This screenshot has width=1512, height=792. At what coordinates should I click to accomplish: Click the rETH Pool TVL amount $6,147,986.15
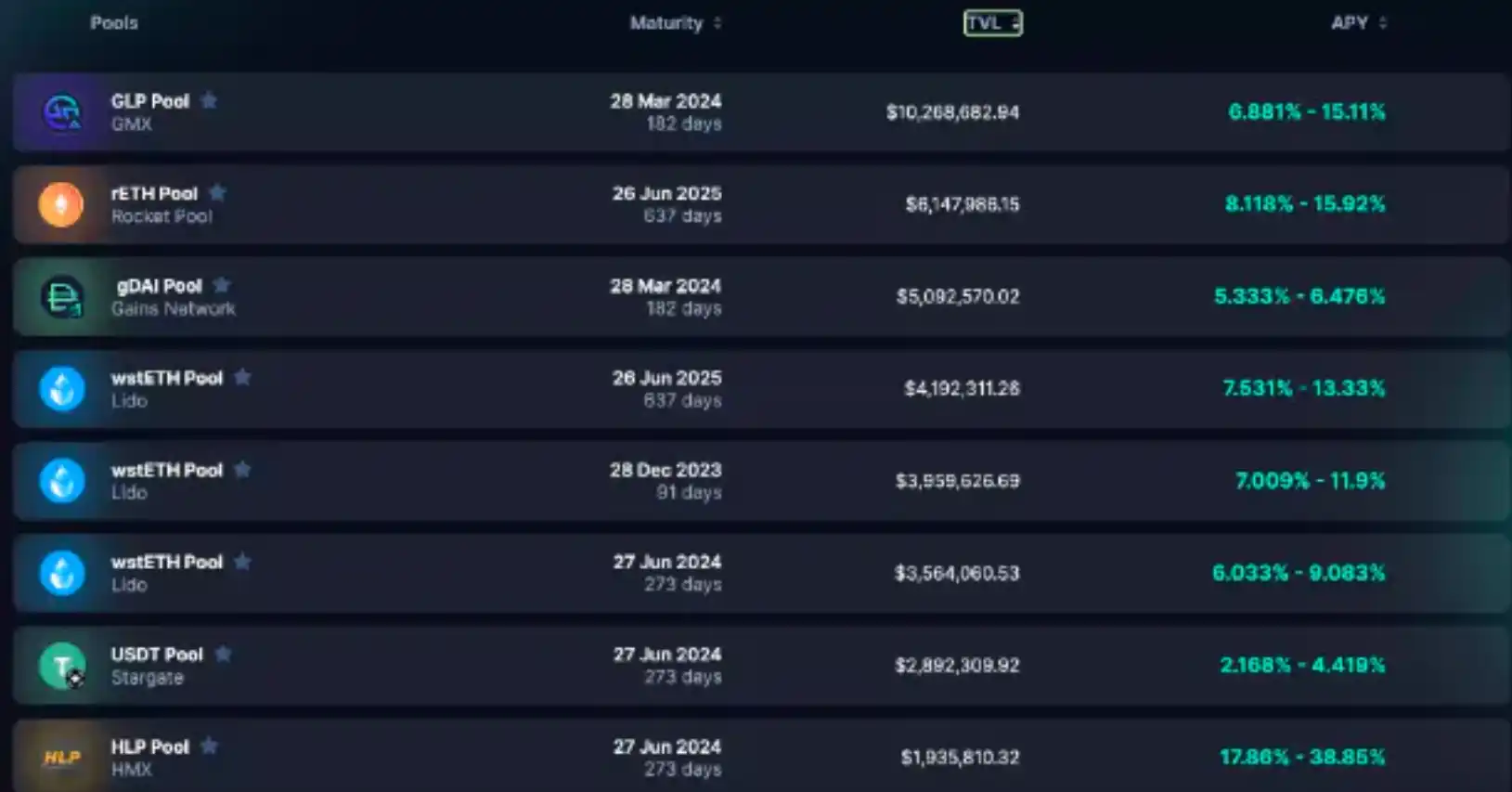[962, 204]
